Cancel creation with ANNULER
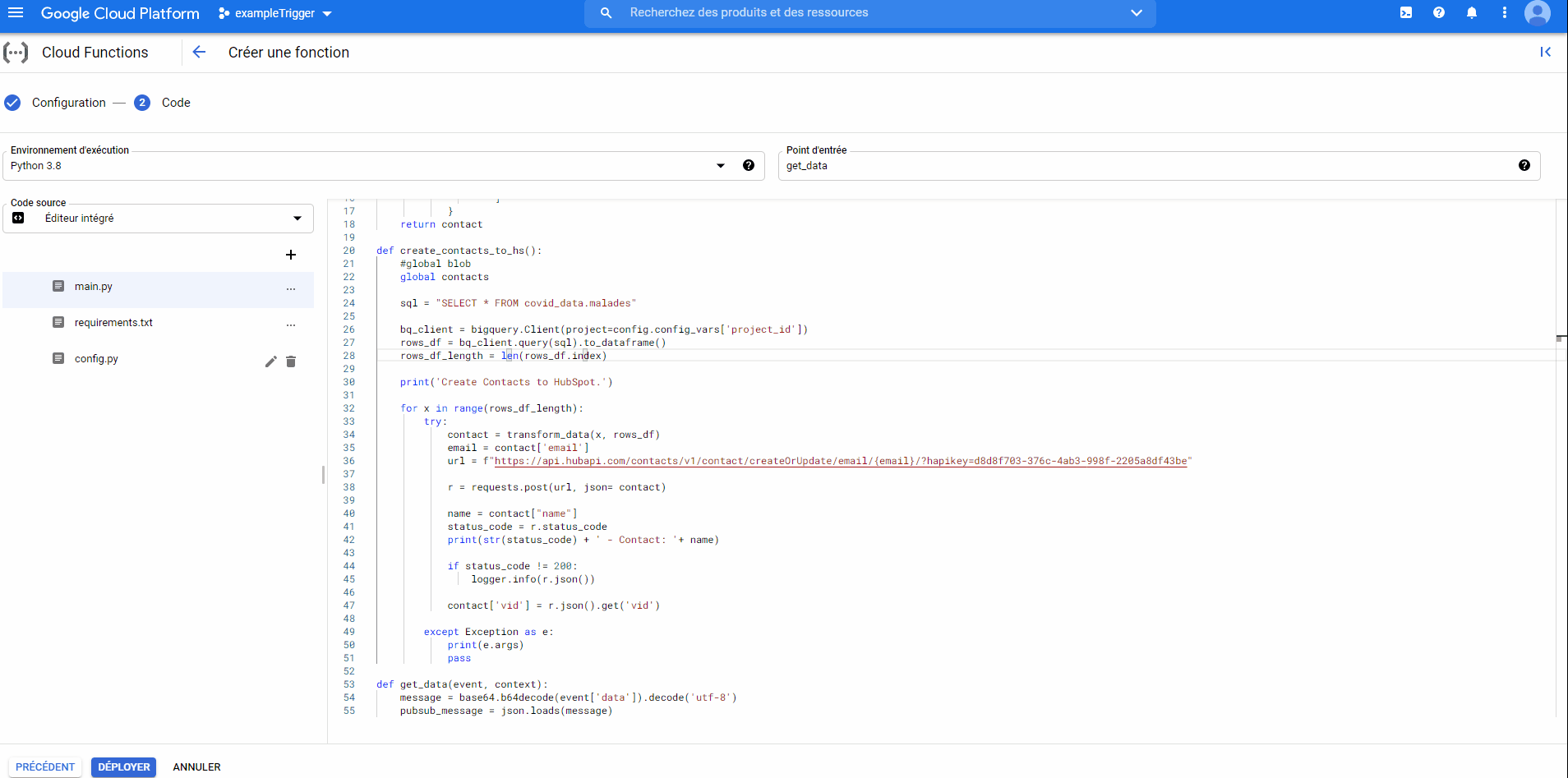 coord(196,767)
